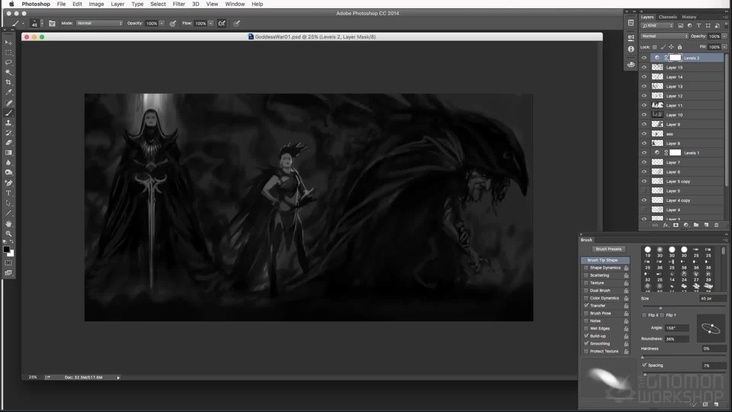Select the Crop tool
Image resolution: width=732 pixels, height=412 pixels.
[x=8, y=82]
